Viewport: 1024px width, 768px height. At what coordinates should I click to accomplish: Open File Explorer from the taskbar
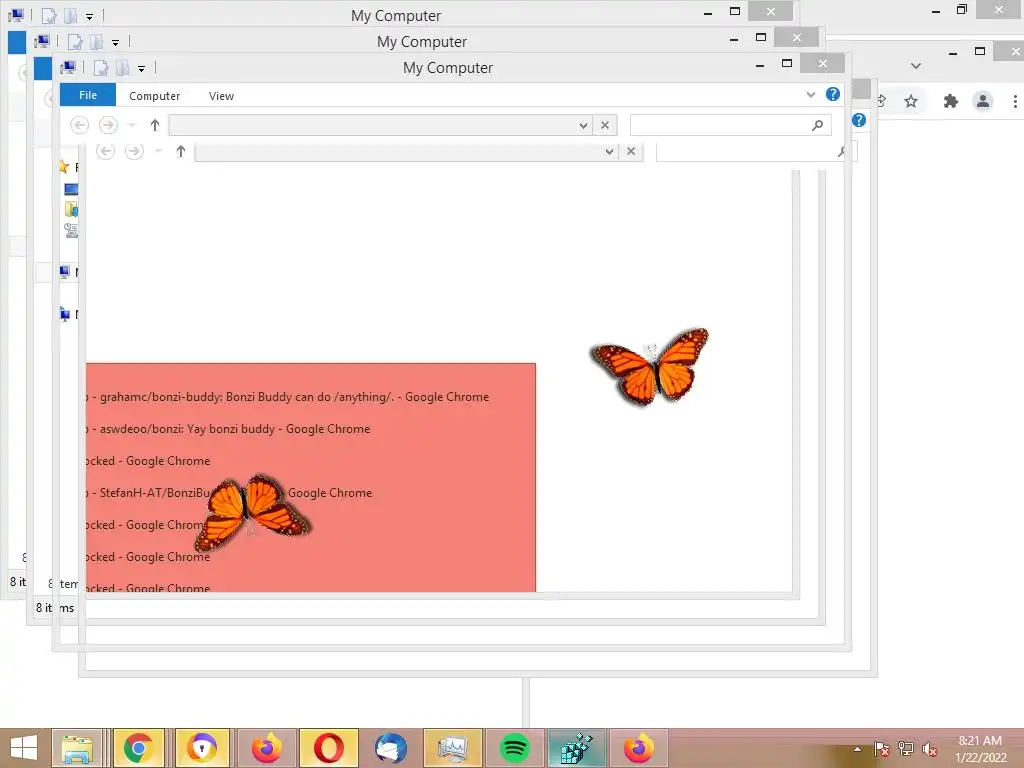pyautogui.click(x=77, y=748)
